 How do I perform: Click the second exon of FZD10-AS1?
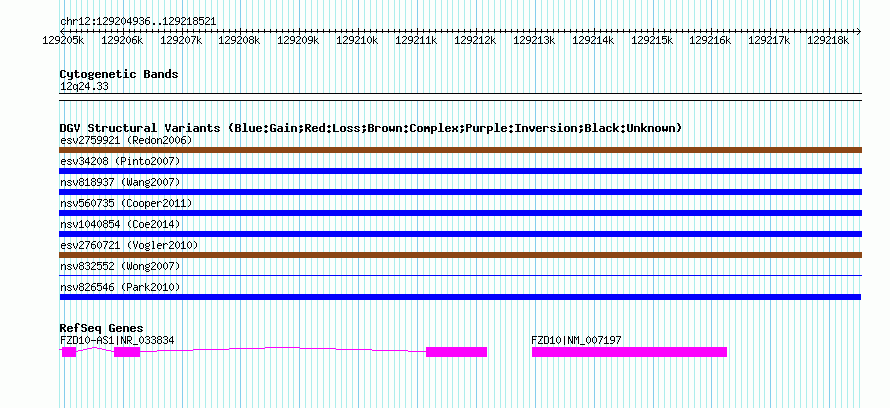coord(127,352)
